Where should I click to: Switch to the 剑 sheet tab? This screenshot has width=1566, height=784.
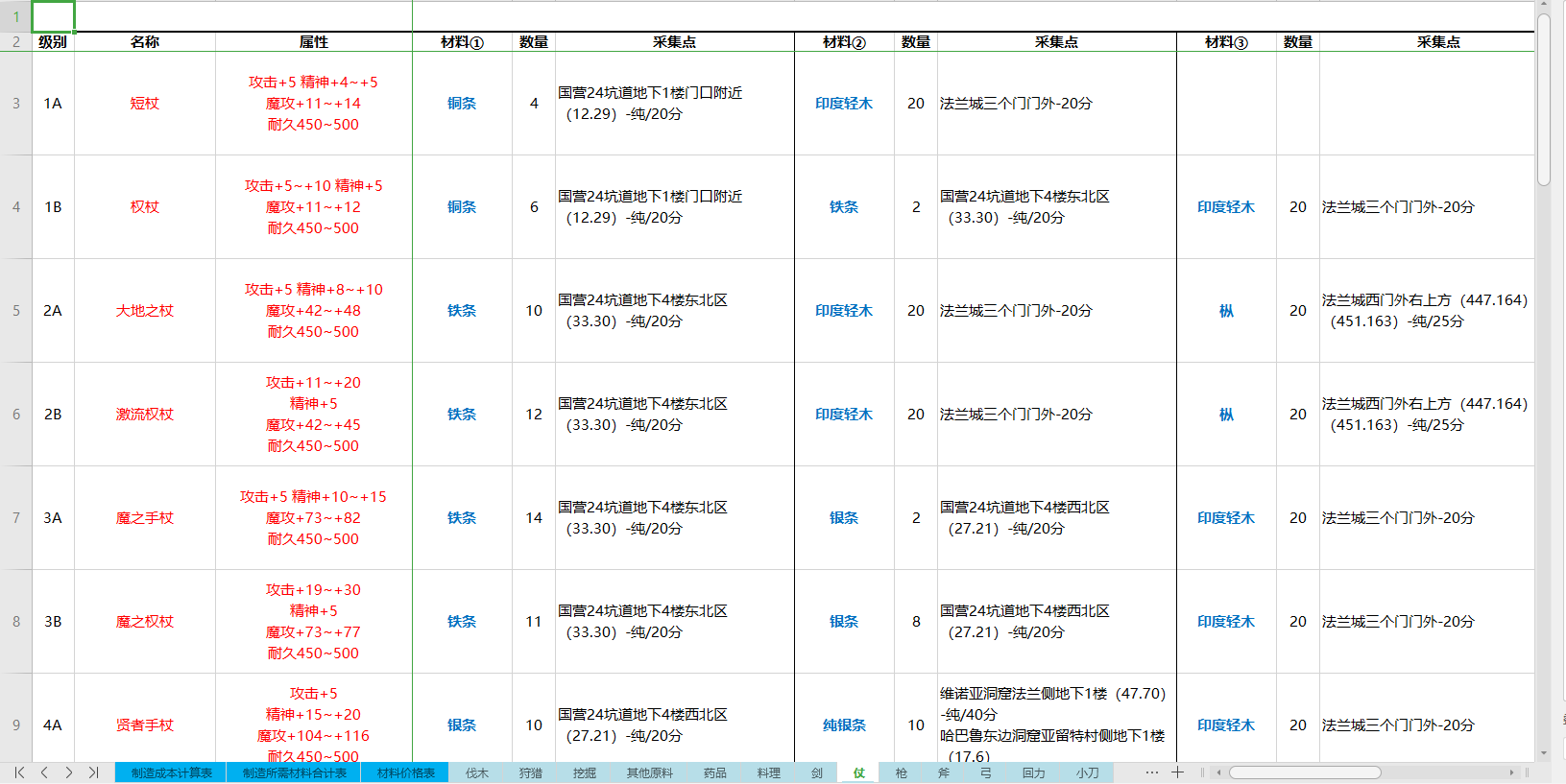817,773
